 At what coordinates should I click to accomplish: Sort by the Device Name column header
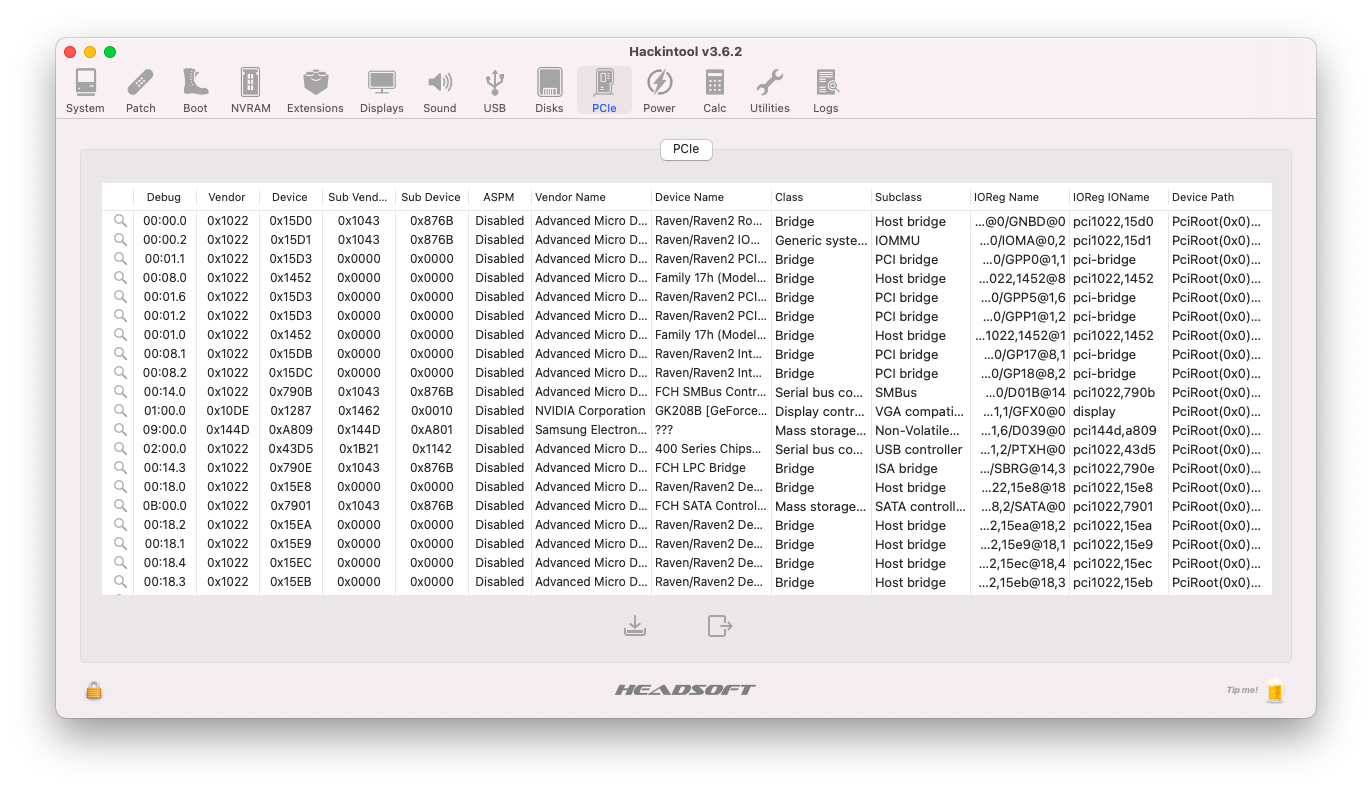click(x=711, y=197)
